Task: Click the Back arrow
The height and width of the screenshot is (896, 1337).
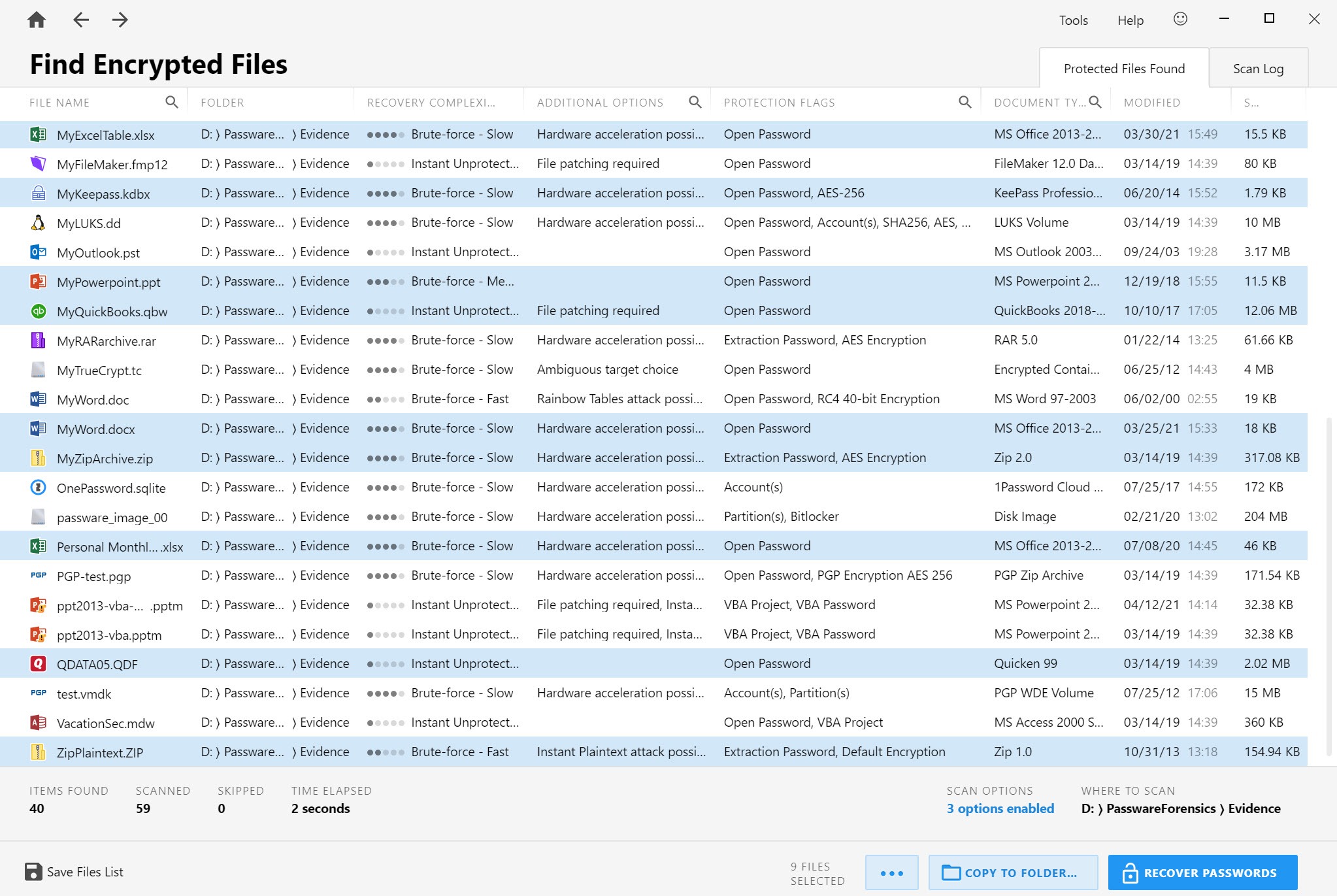Action: (x=81, y=20)
